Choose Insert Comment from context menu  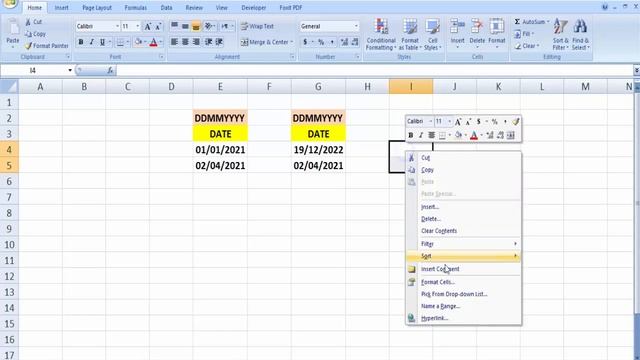tap(464, 269)
